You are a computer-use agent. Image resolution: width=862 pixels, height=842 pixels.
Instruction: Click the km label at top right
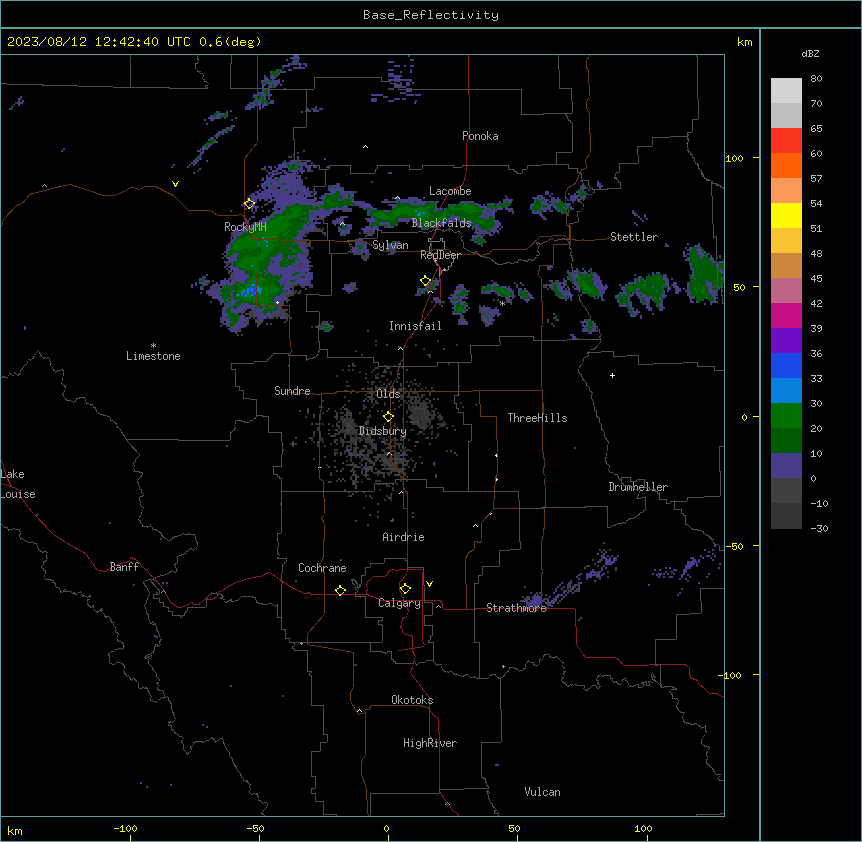pyautogui.click(x=744, y=42)
